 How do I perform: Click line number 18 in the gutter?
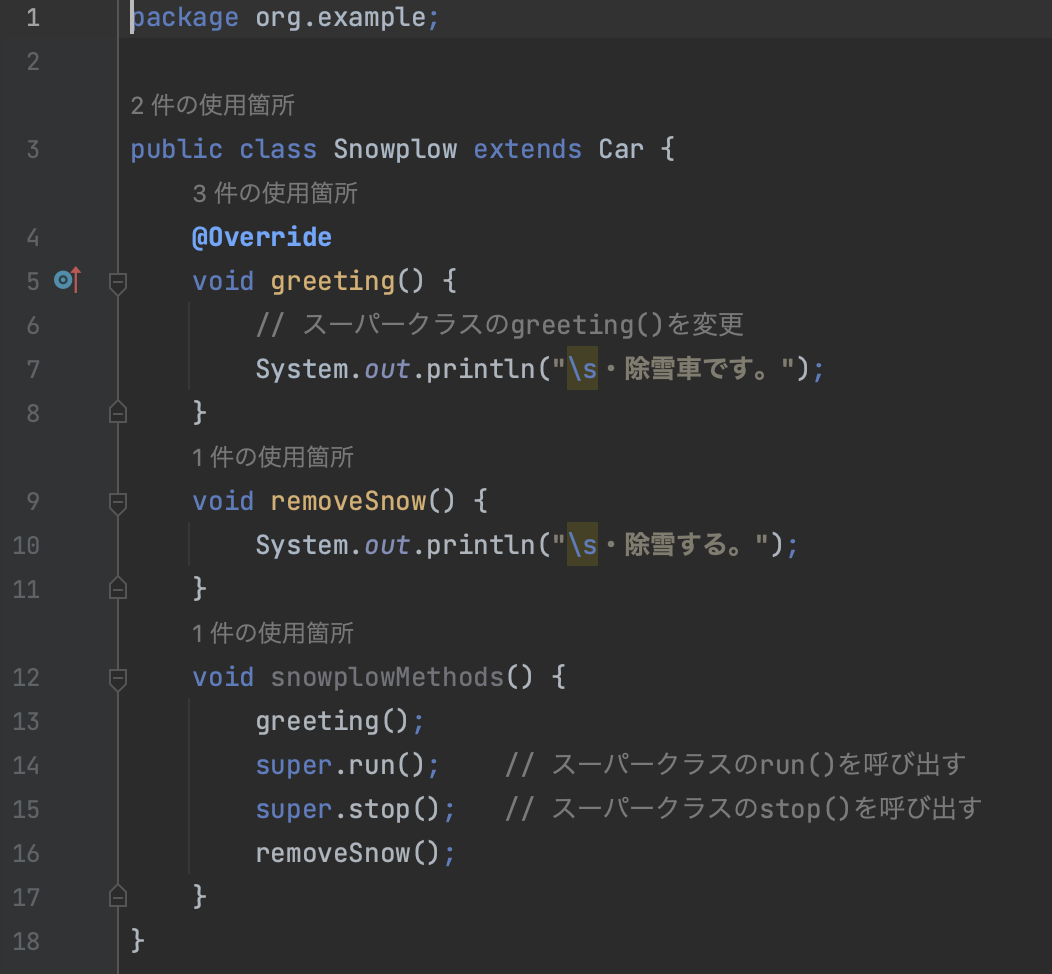26,941
